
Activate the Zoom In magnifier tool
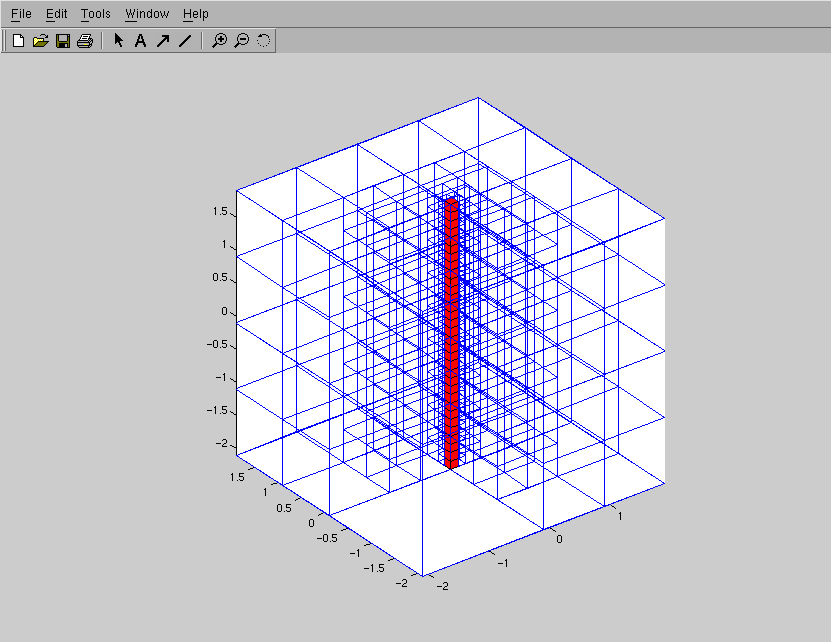[220, 41]
